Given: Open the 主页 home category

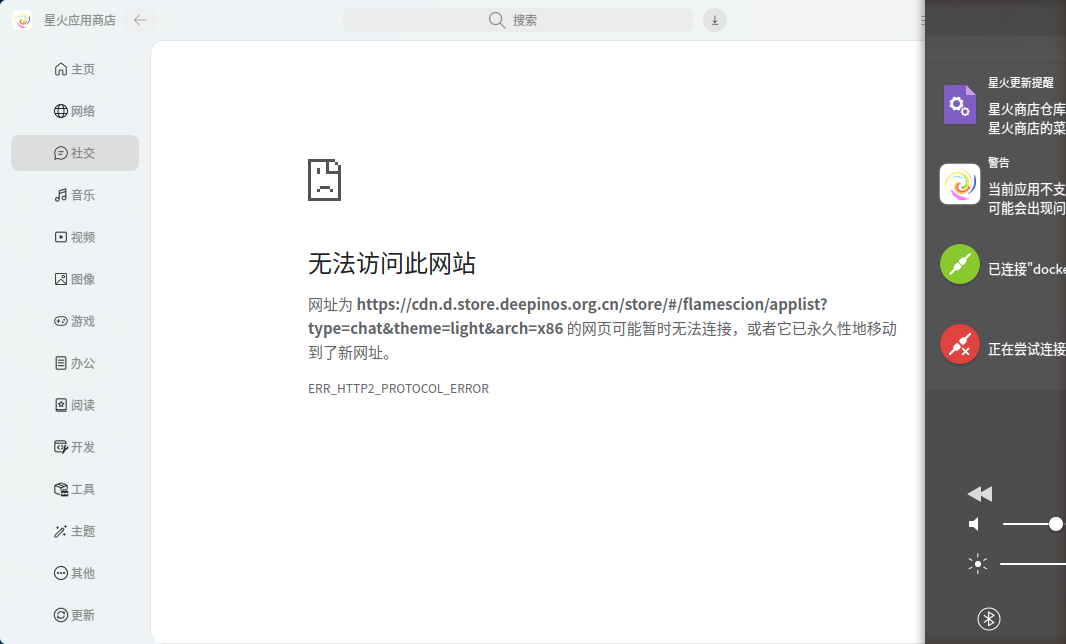Looking at the screenshot, I should tap(75, 69).
